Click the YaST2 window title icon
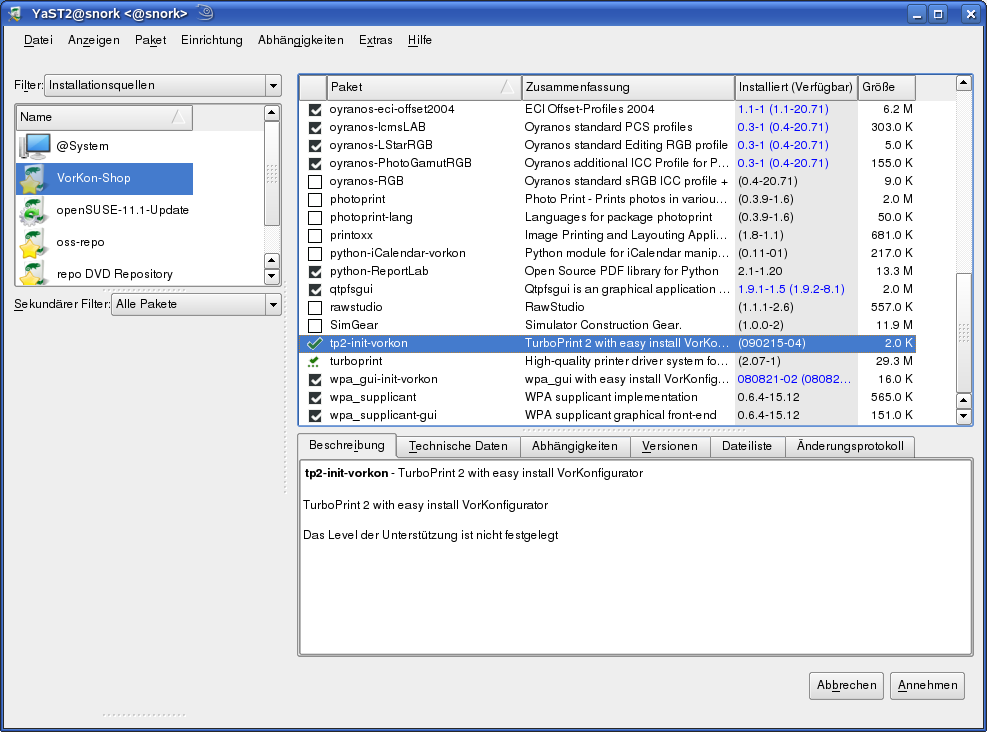This screenshot has height=732, width=987. pos(15,13)
